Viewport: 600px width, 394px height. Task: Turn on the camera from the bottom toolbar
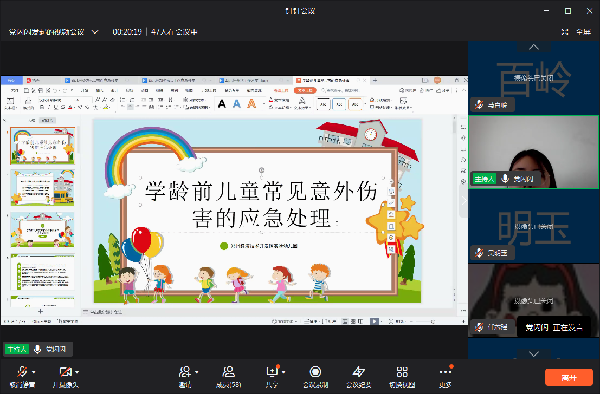coord(65,371)
